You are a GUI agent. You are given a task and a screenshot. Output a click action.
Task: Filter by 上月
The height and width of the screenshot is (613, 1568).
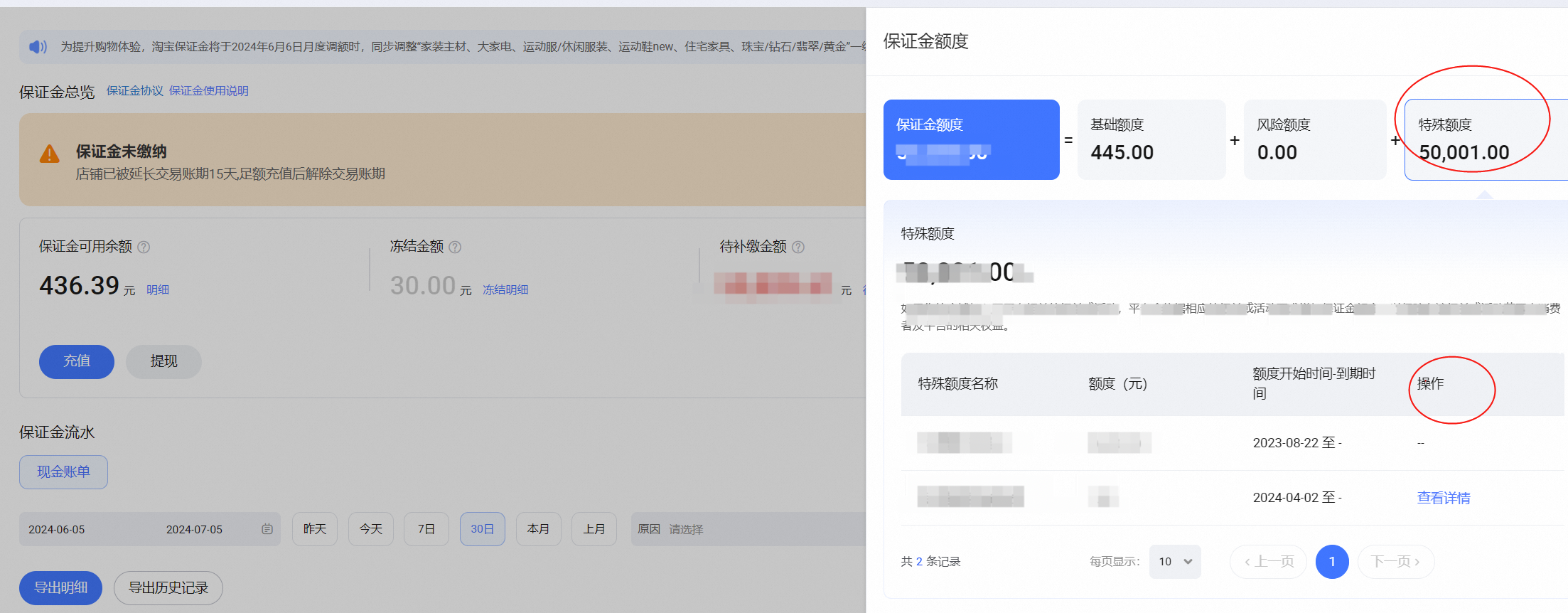(x=594, y=529)
